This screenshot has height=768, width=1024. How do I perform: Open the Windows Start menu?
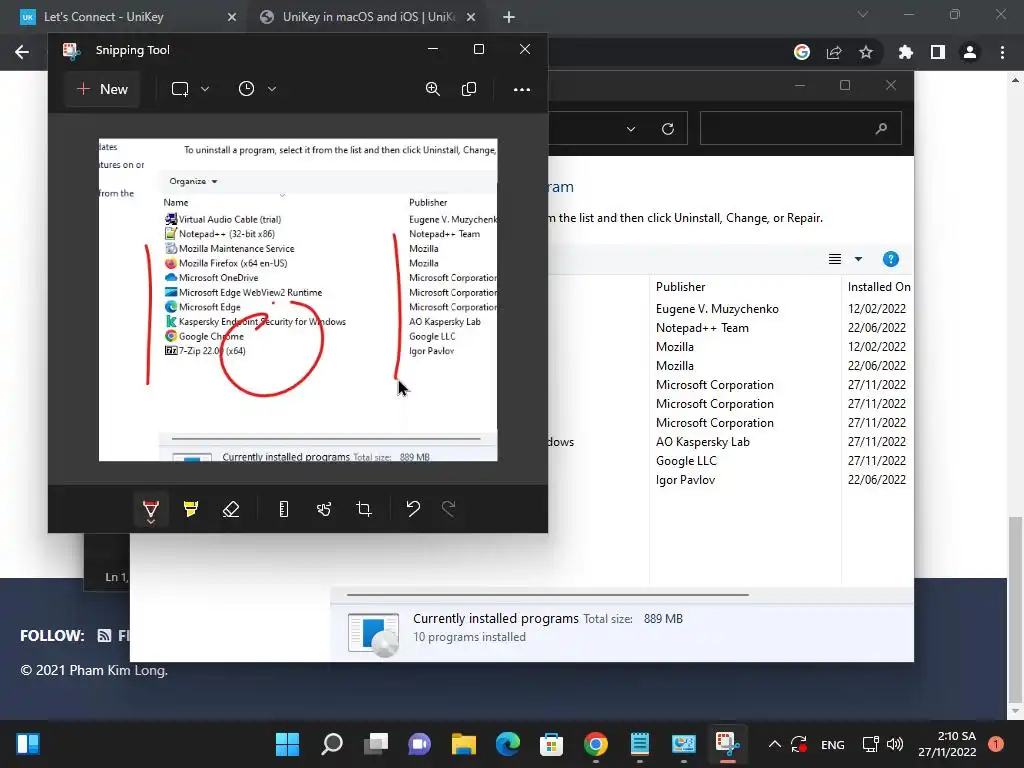pos(287,744)
